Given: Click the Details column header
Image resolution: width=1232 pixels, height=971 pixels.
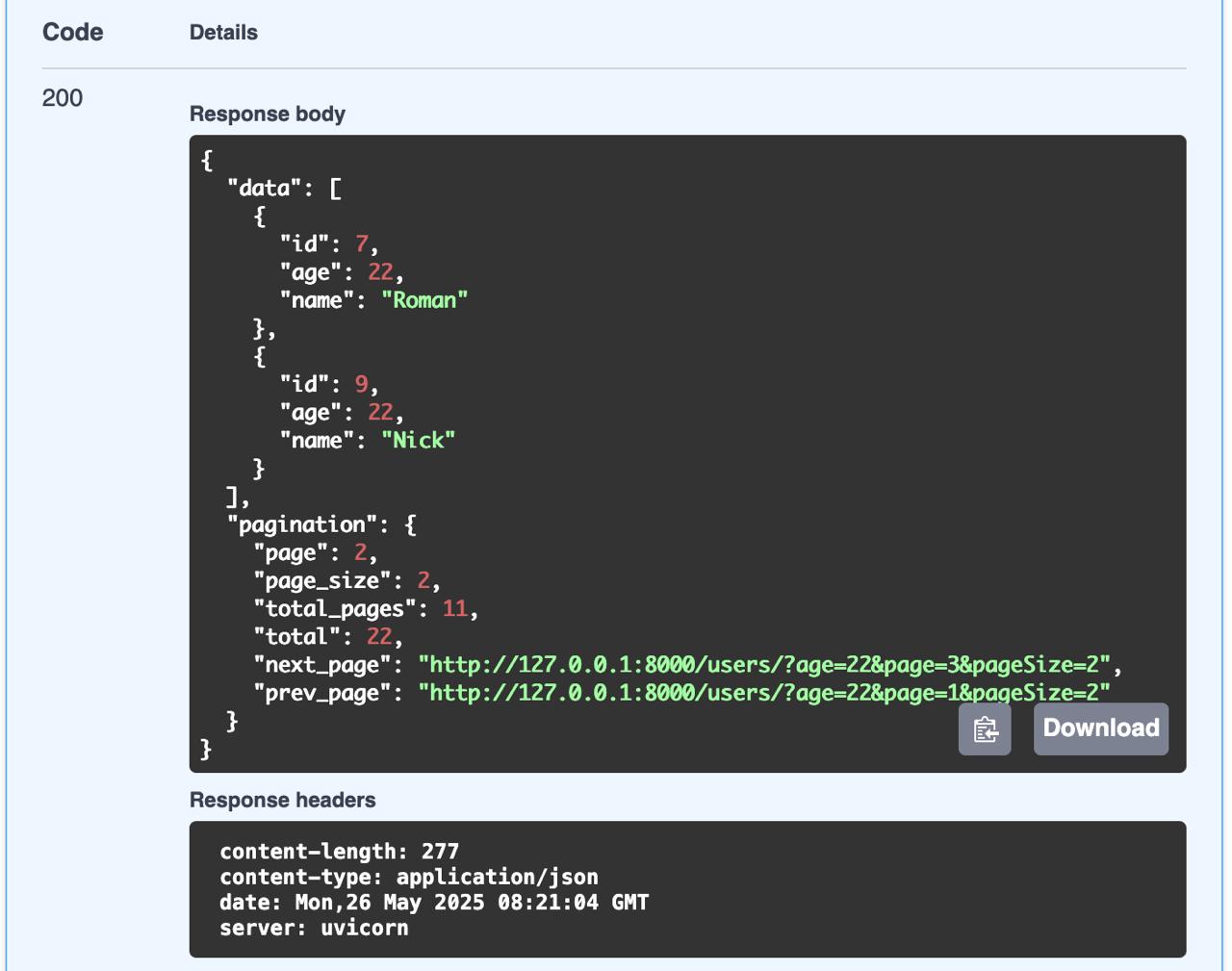Looking at the screenshot, I should click(x=223, y=33).
